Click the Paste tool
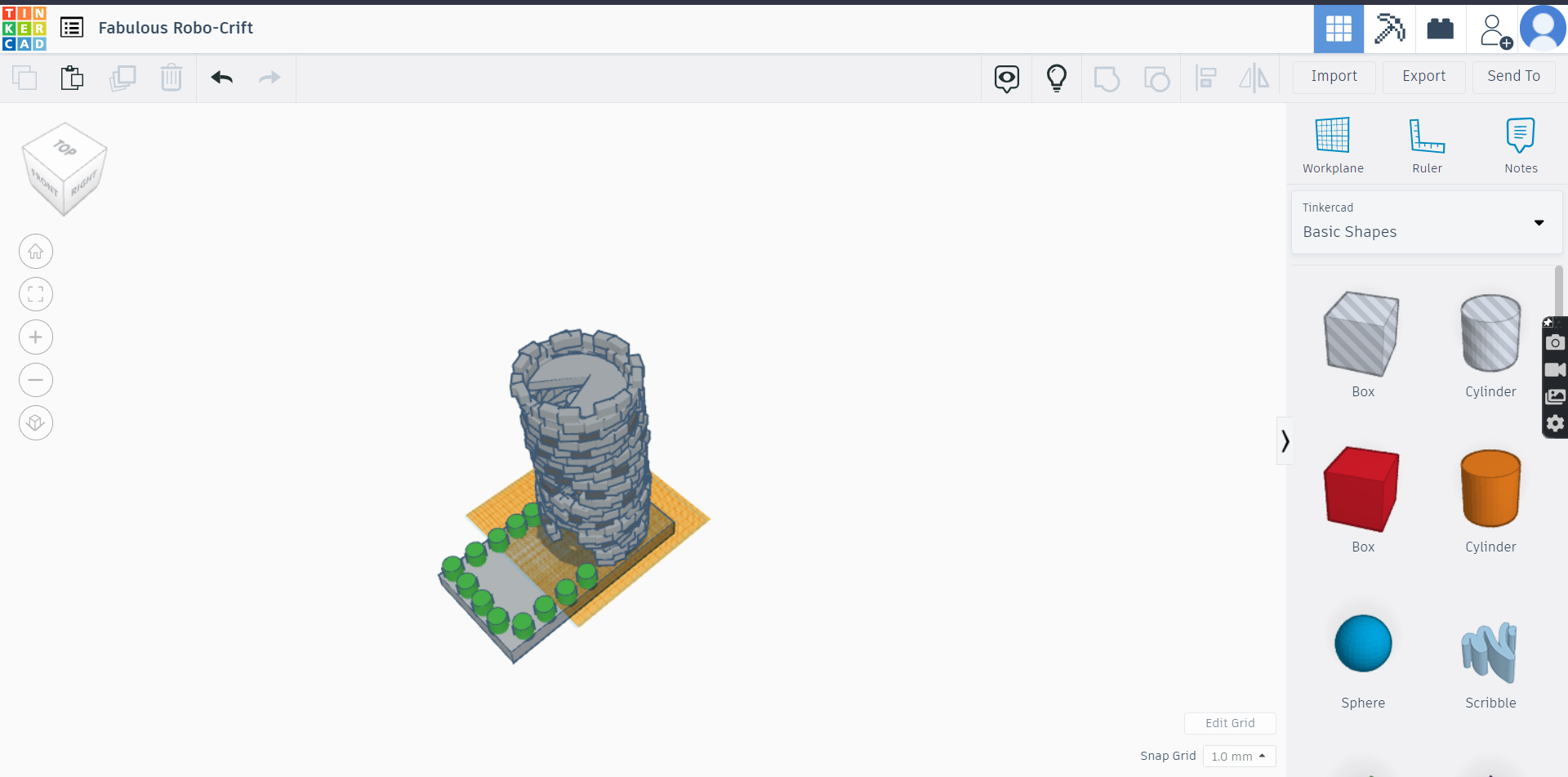1568x777 pixels. [x=73, y=78]
